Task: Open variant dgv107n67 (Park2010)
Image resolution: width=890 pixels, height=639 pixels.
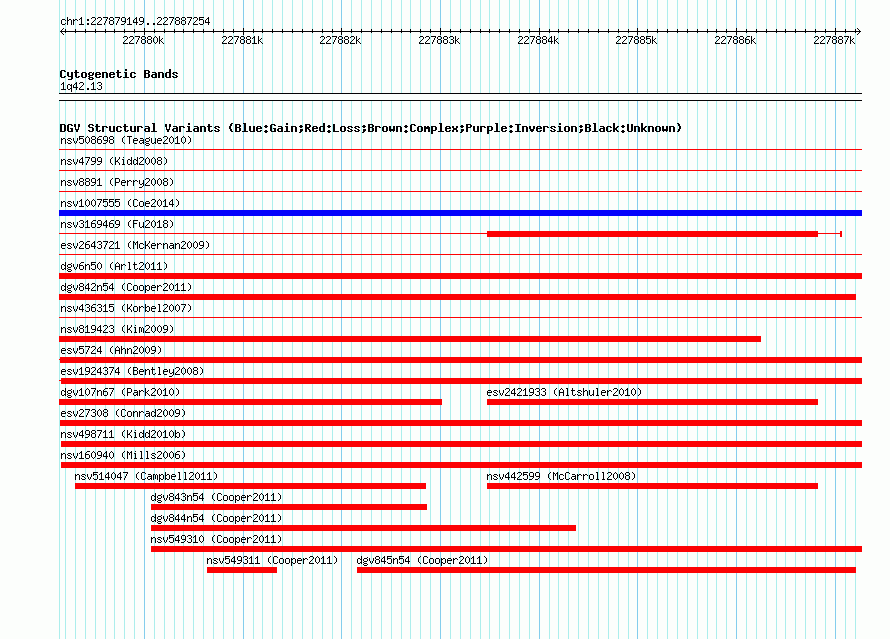Action: [120, 392]
